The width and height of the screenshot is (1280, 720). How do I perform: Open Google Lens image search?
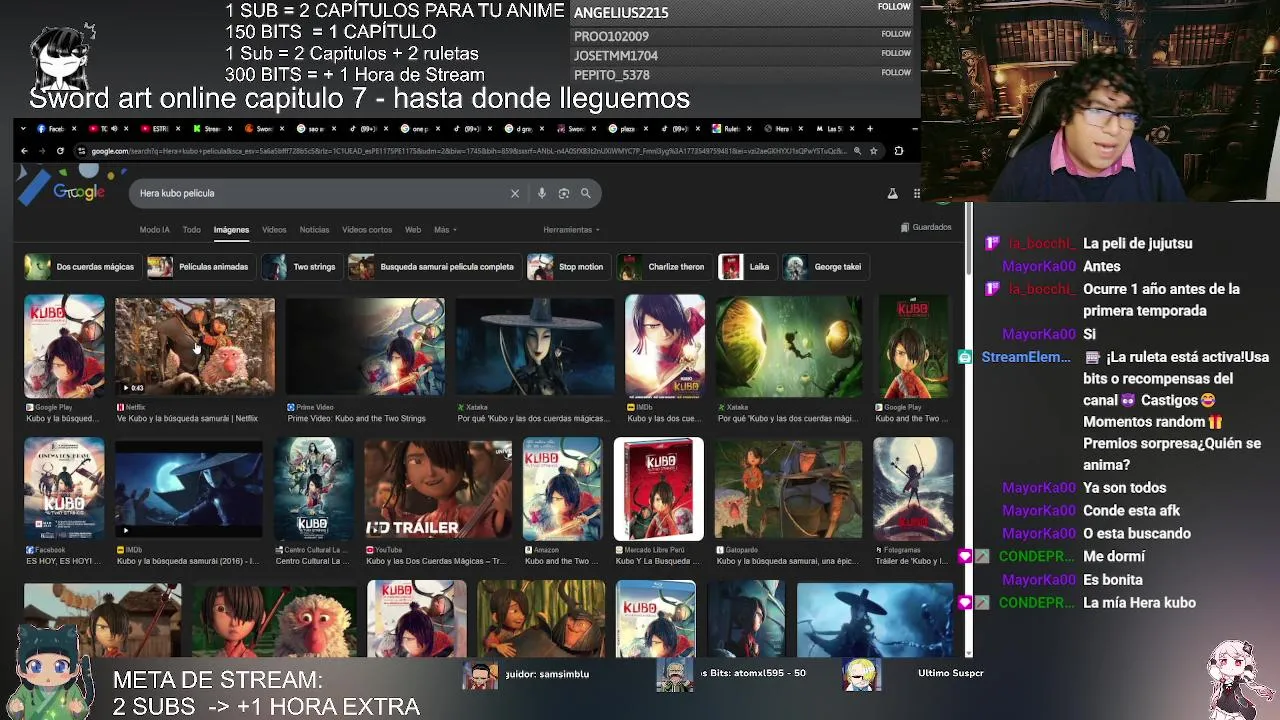(564, 193)
